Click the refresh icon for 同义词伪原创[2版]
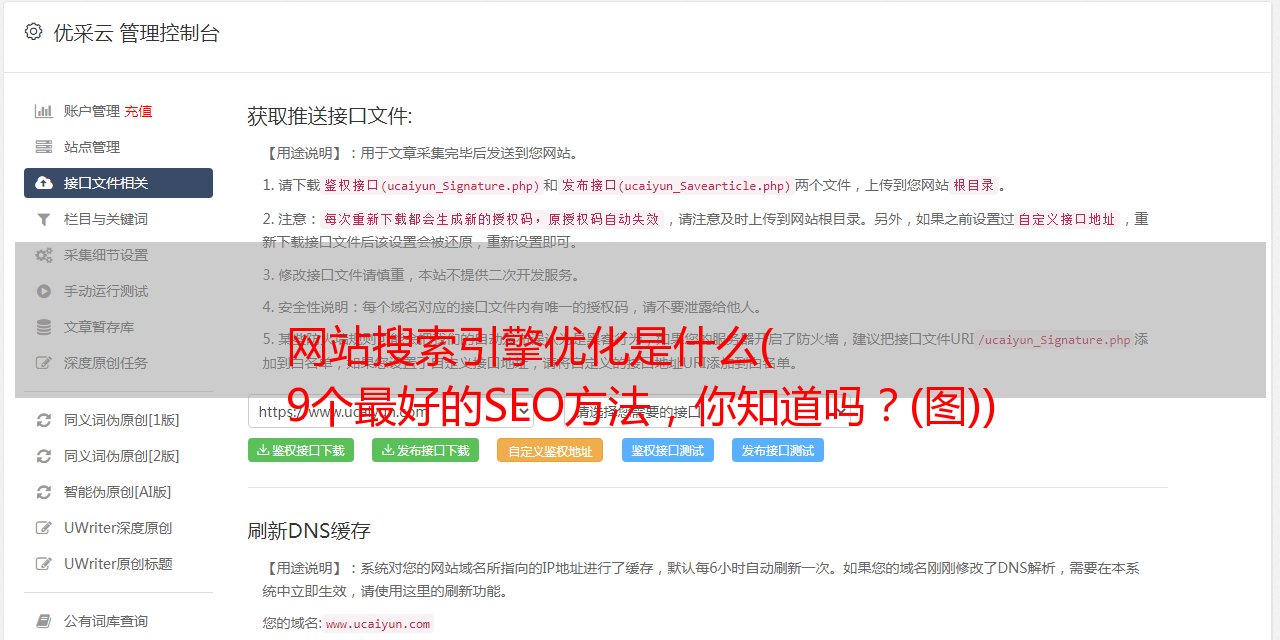This screenshot has height=640, width=1280. click(44, 456)
